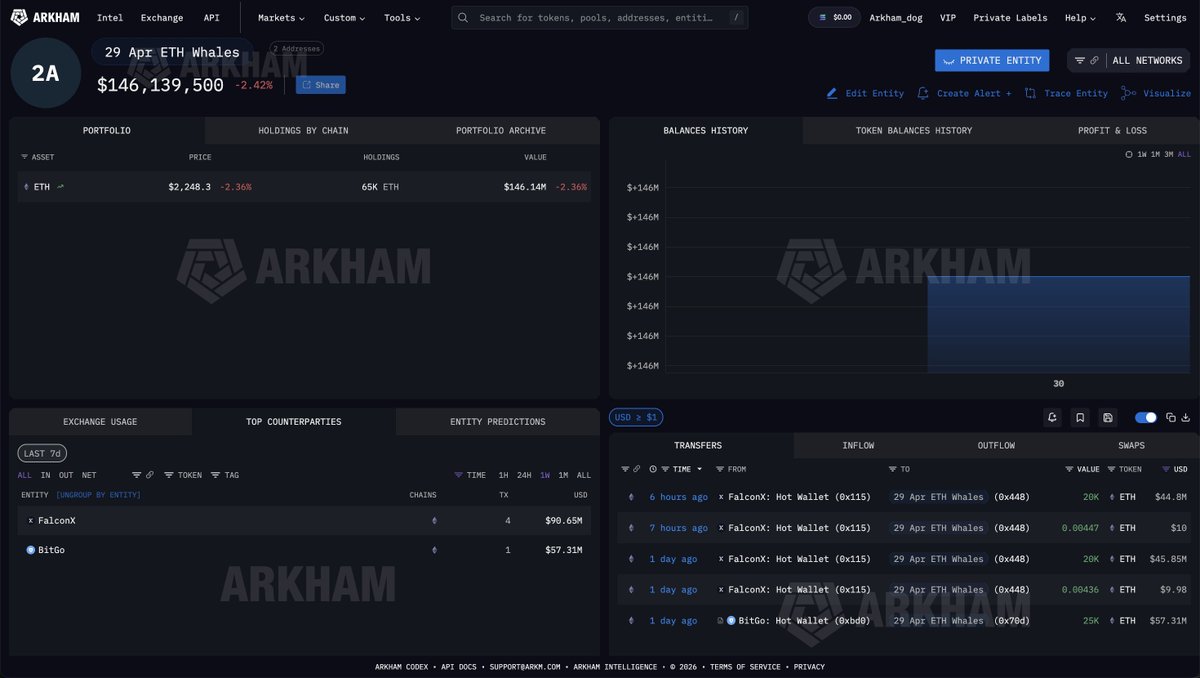Select the 3M range in Balances History
1200x678 pixels.
pos(1168,154)
